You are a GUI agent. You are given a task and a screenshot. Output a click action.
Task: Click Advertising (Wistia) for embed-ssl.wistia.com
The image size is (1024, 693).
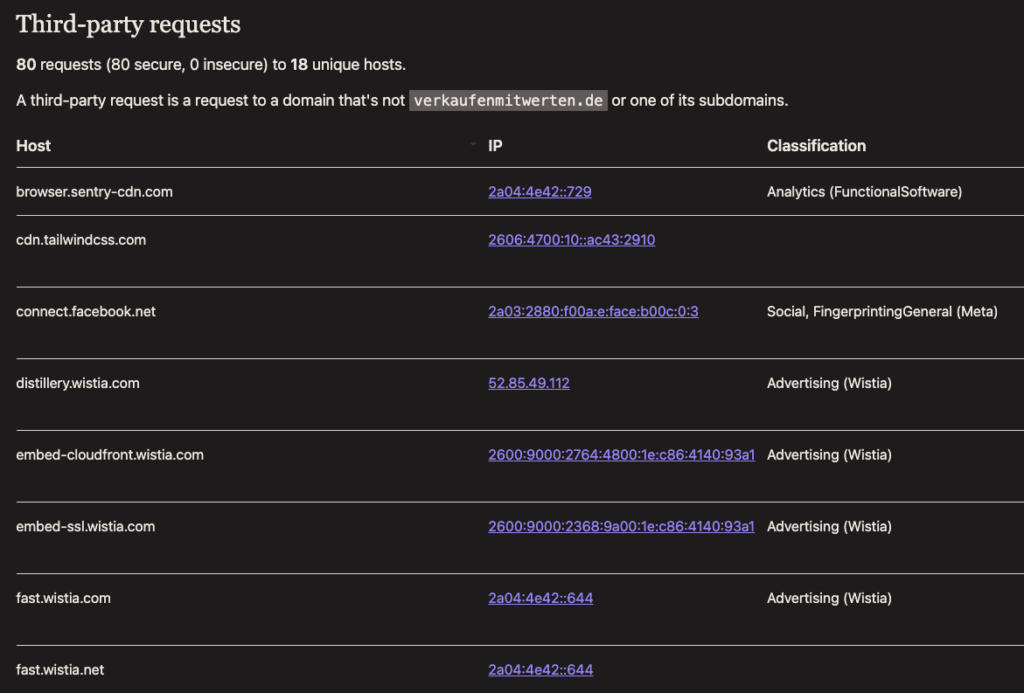coord(829,526)
